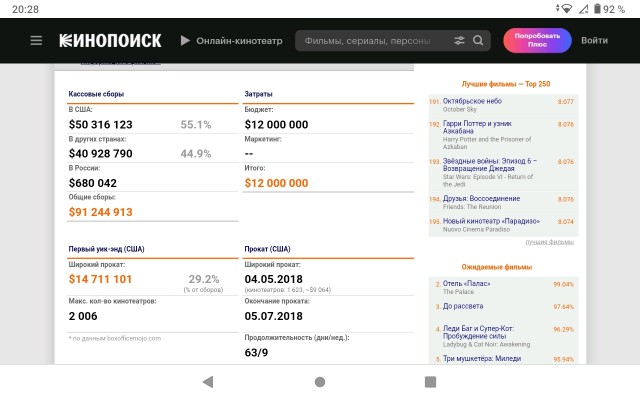Screen dimensions: 640x400
Task: Click the Лучшие фильмы — Top 250 heading
Action: click(506, 84)
